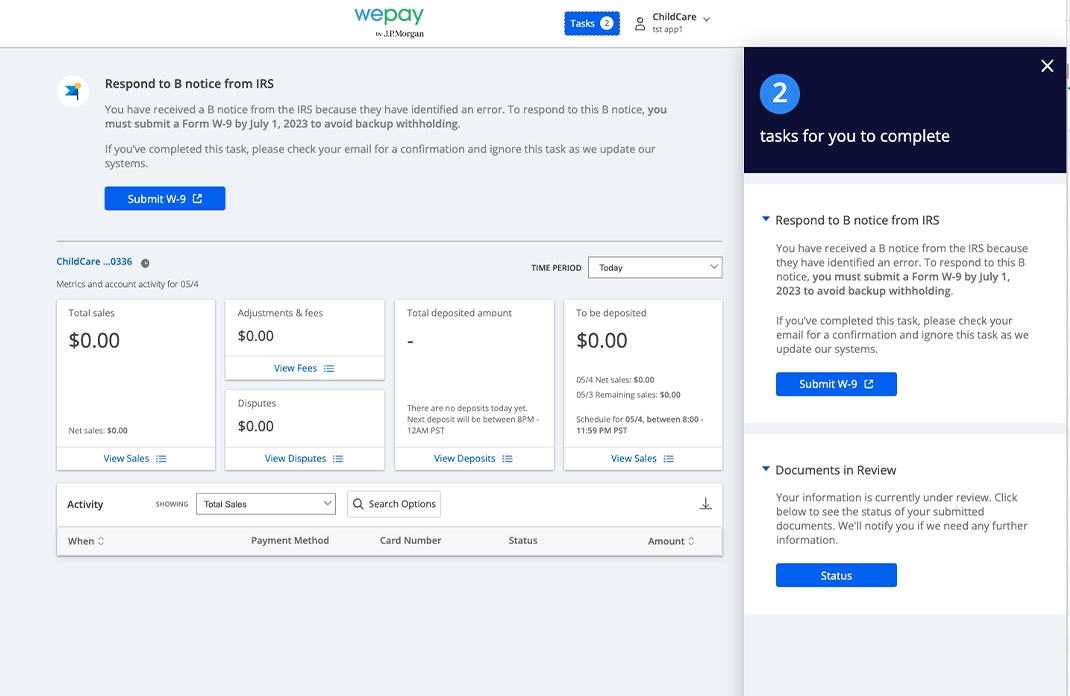Click the flag notification icon beside B notice
The height and width of the screenshot is (696, 1070).
click(x=73, y=91)
